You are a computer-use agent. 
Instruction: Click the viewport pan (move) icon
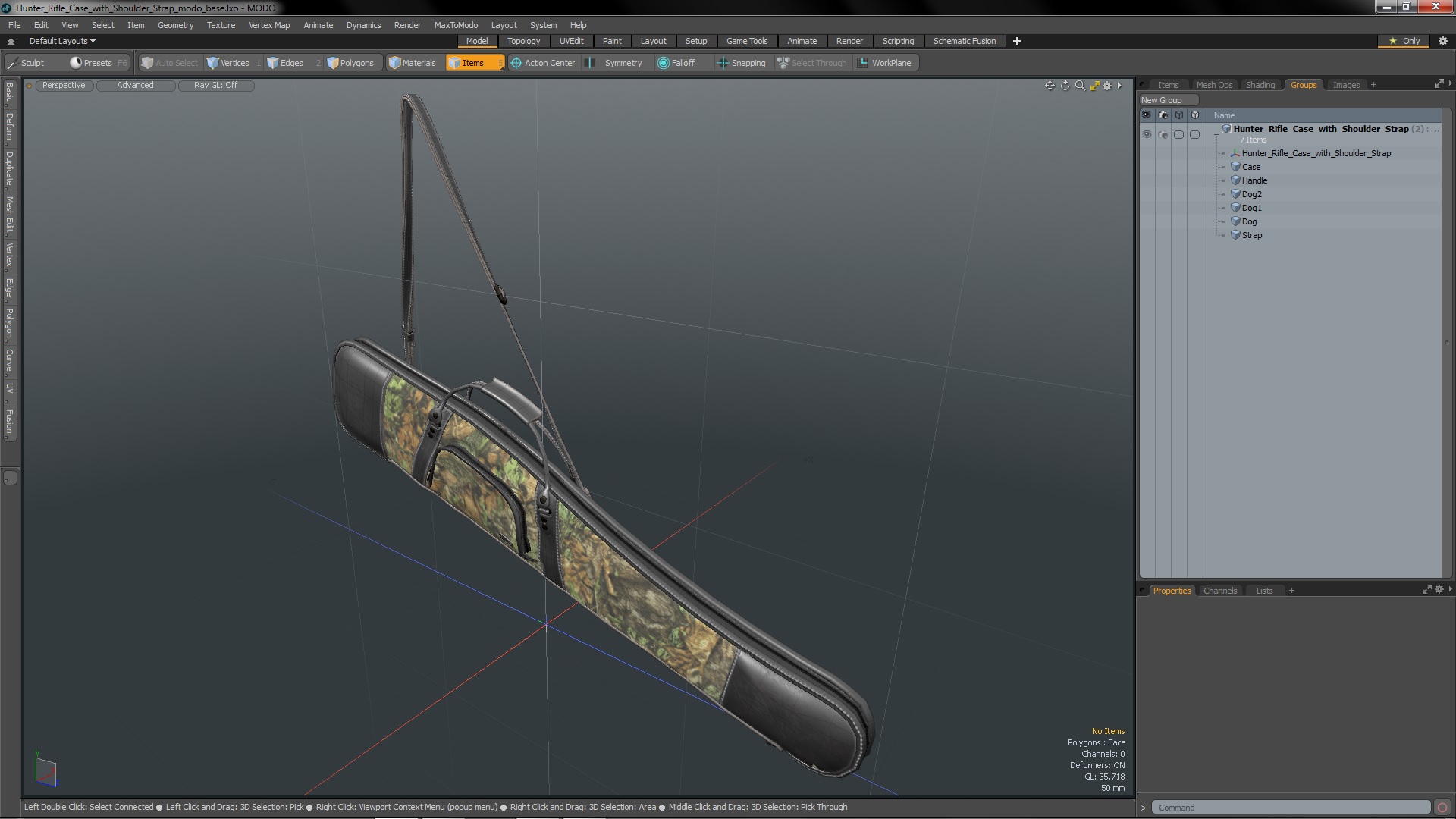point(1050,86)
